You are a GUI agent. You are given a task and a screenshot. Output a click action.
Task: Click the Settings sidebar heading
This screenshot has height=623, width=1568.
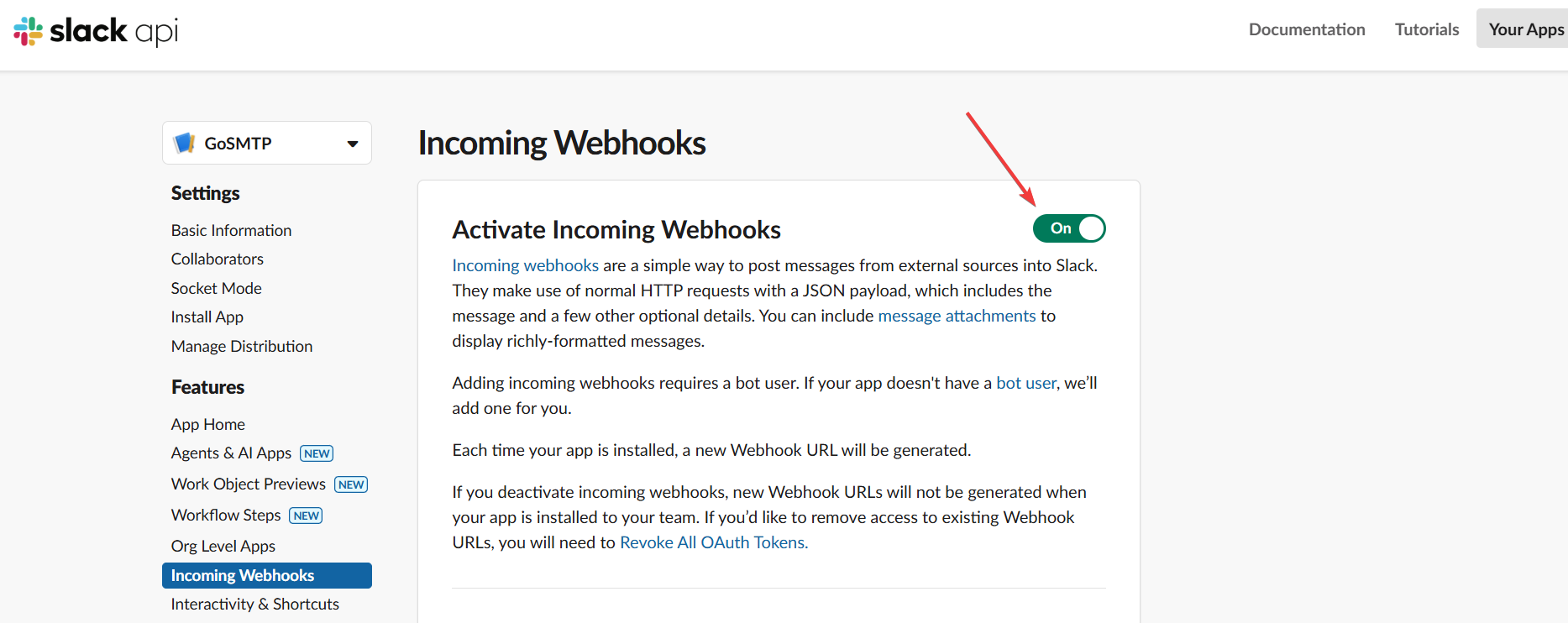pos(206,193)
